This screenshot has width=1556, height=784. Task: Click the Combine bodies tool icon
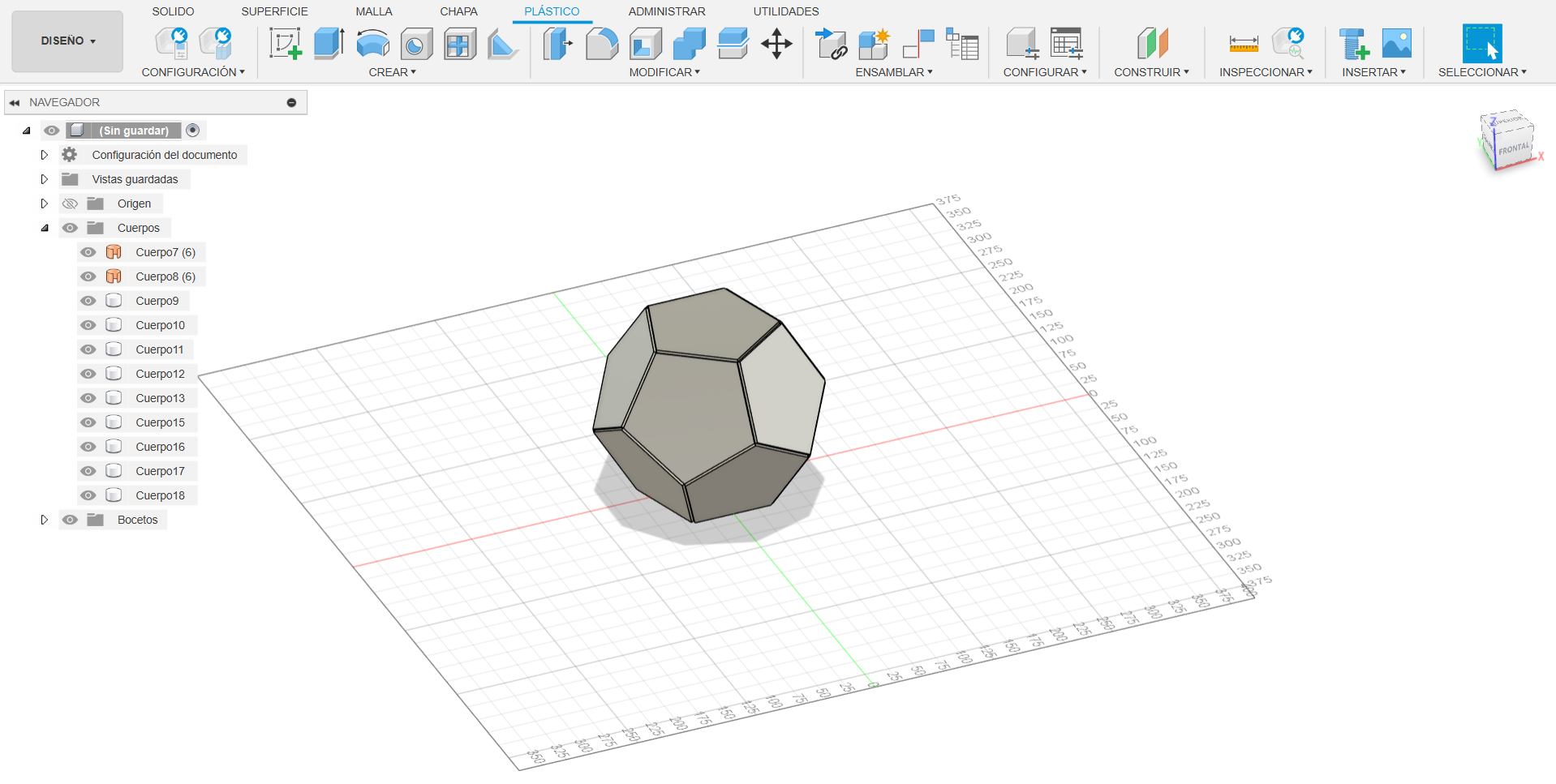(689, 44)
